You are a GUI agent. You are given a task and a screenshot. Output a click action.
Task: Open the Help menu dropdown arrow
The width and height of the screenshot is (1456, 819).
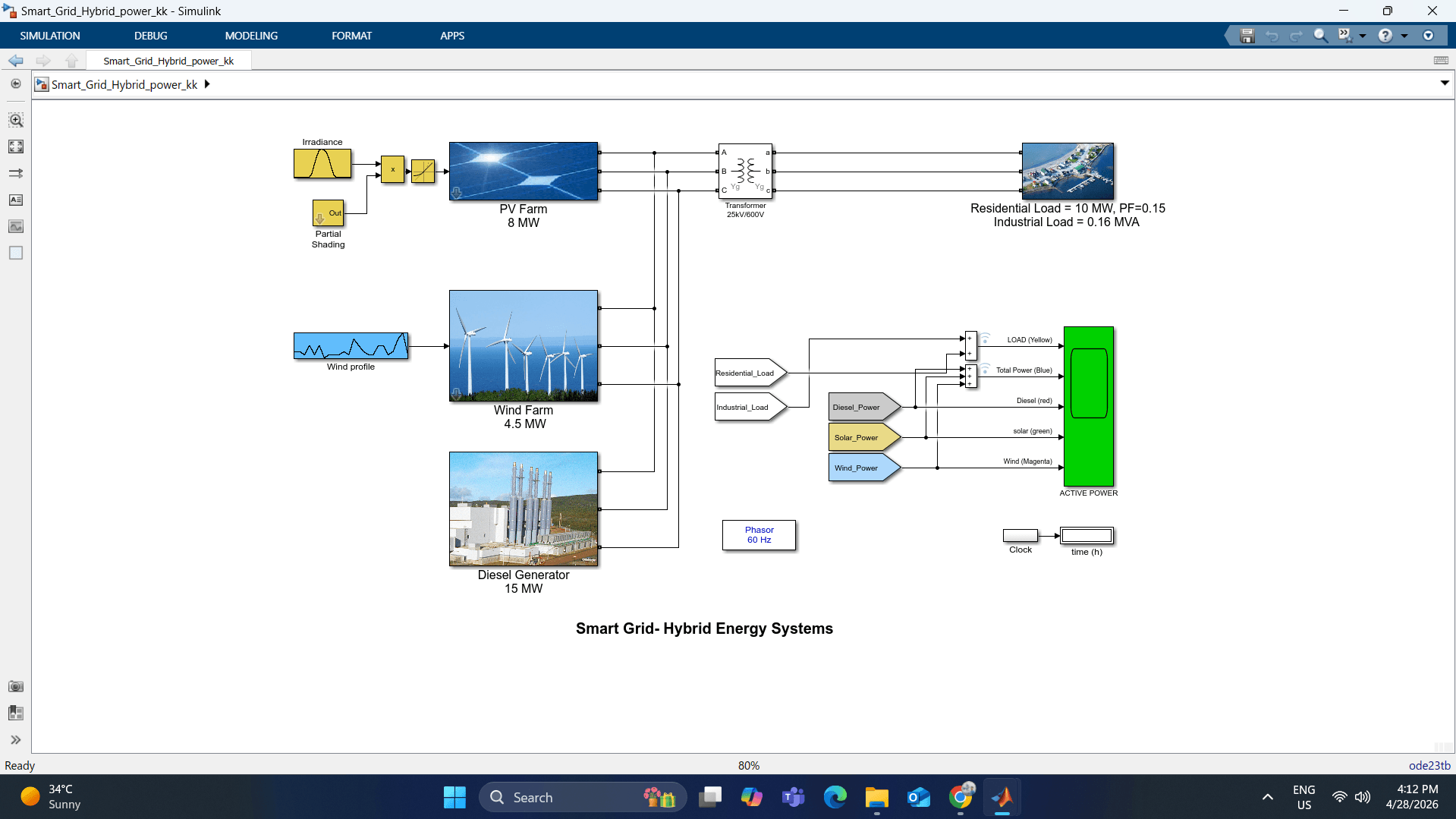click(1405, 36)
